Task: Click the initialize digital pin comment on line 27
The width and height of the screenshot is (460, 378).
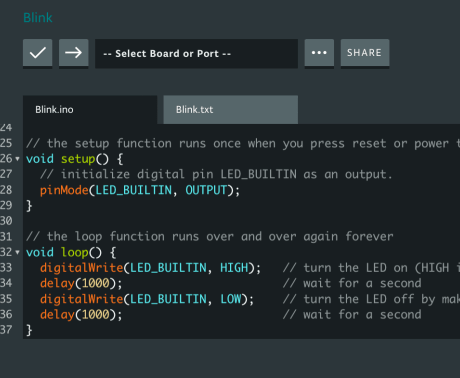Action: tap(216, 174)
